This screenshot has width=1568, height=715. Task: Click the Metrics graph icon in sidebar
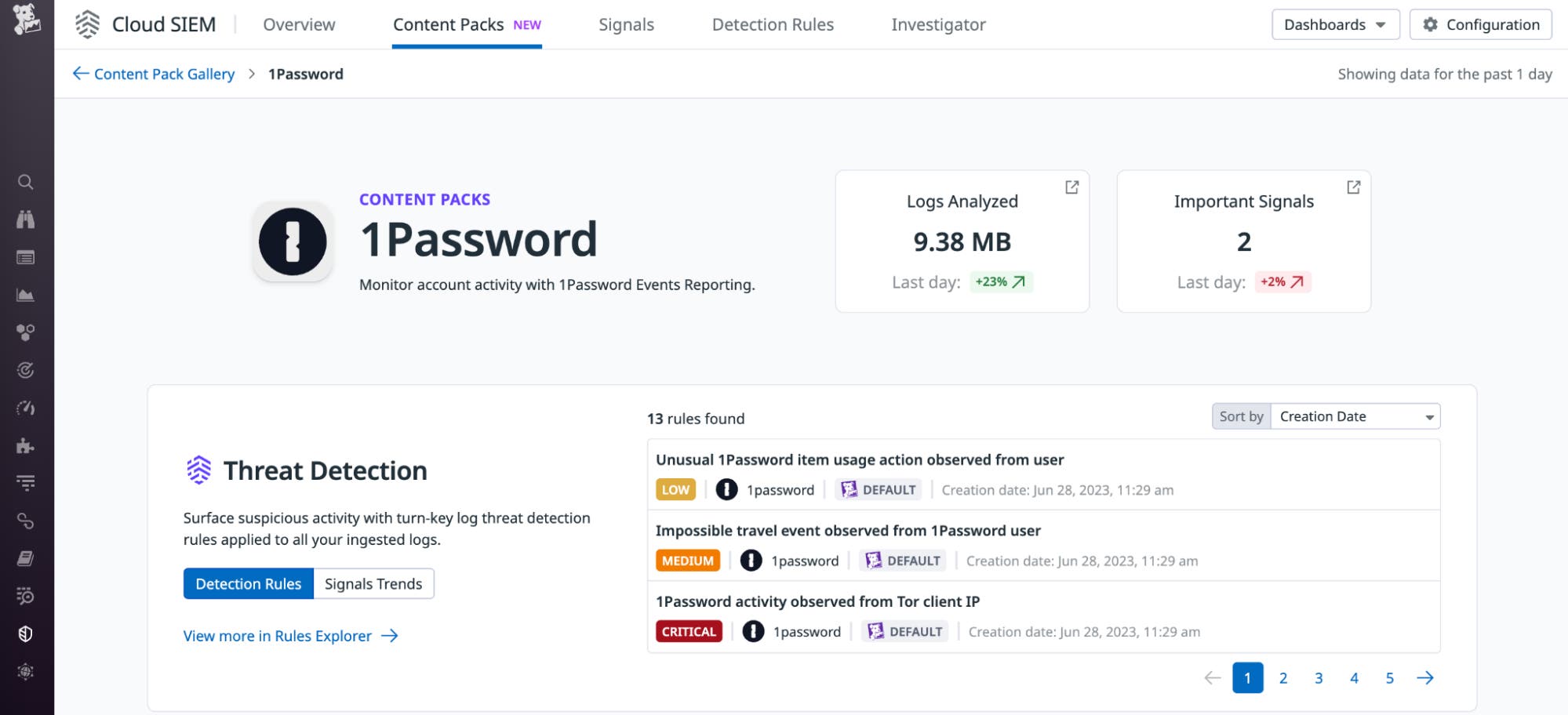(x=25, y=294)
